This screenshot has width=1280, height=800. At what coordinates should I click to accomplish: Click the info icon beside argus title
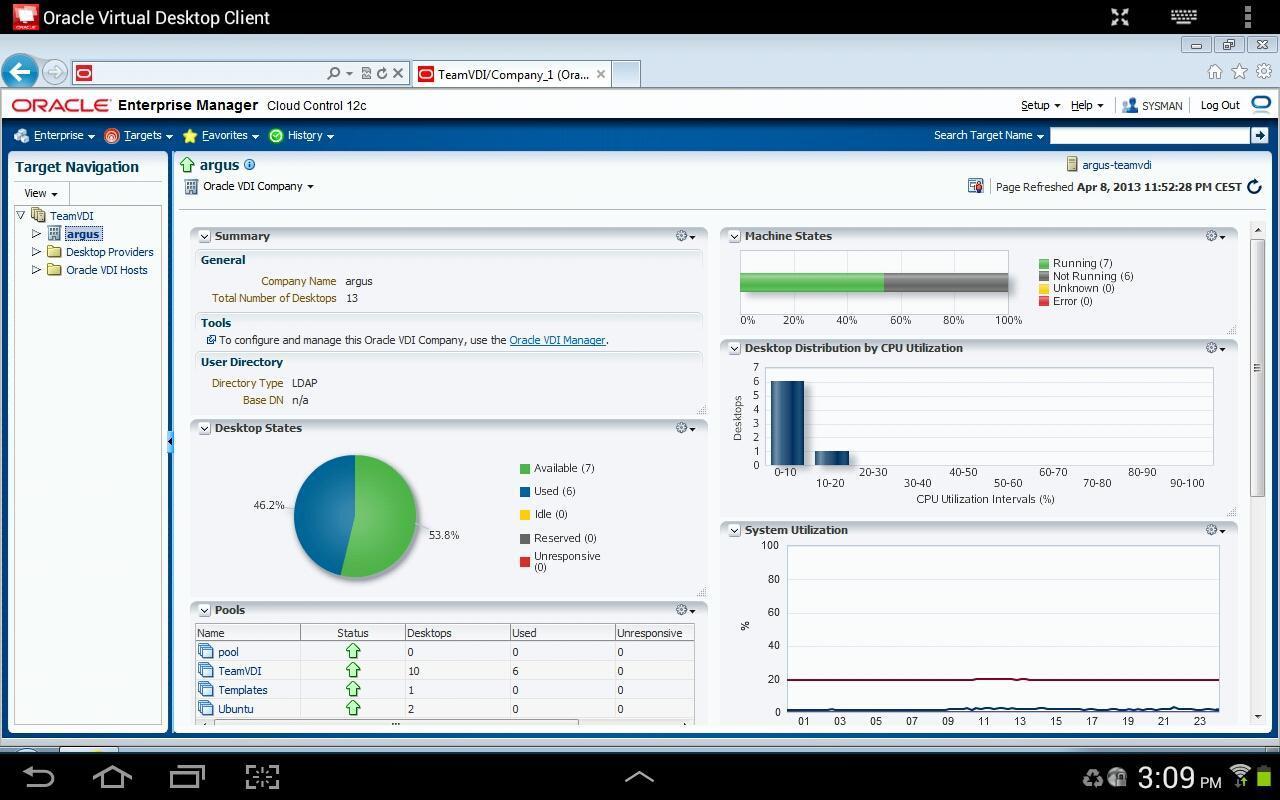point(250,165)
